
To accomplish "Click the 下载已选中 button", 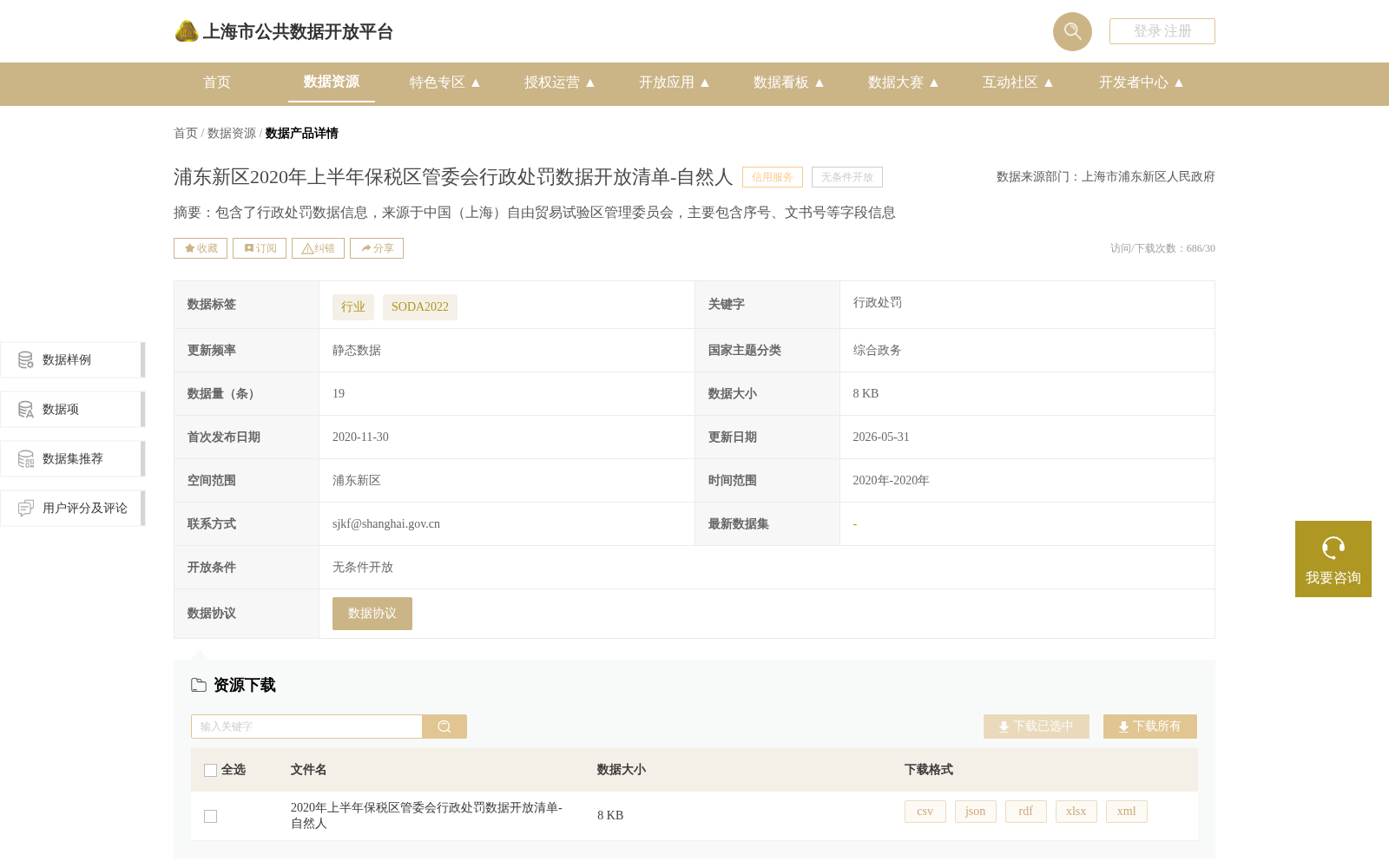I will click(x=1037, y=727).
